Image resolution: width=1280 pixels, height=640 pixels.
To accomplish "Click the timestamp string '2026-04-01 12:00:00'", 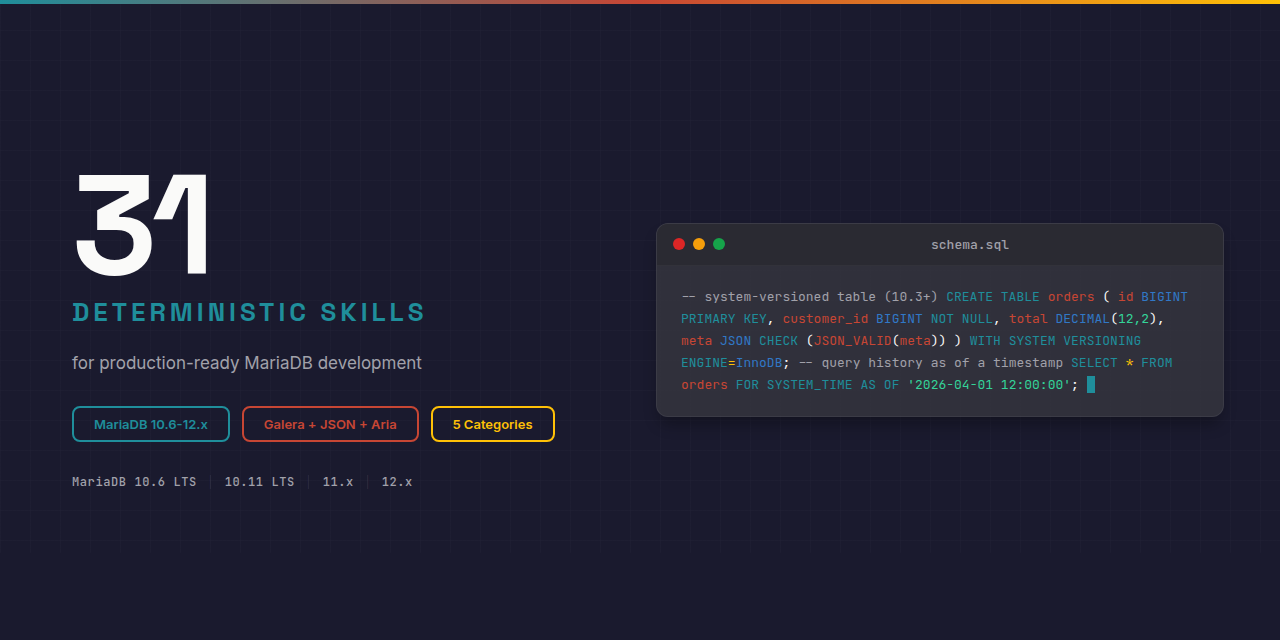I will (989, 385).
